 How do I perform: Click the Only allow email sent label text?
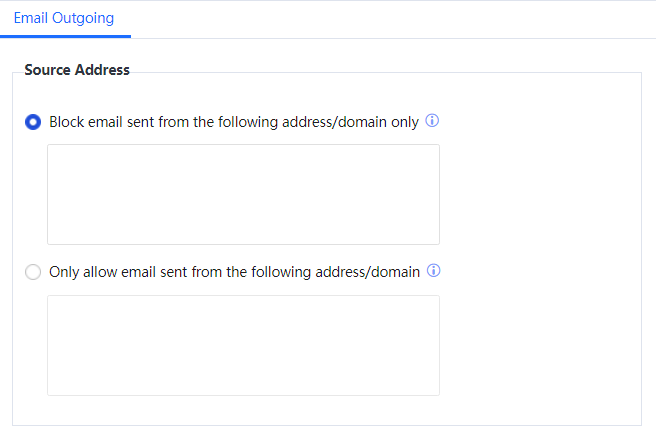click(x=234, y=272)
